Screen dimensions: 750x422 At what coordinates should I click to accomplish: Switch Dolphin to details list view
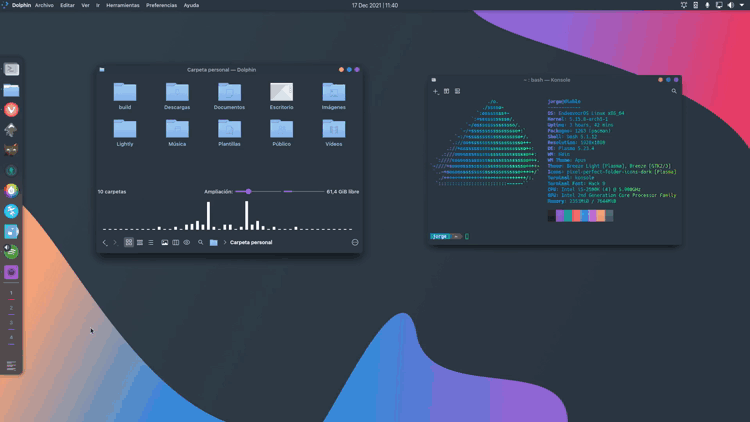[x=151, y=242]
